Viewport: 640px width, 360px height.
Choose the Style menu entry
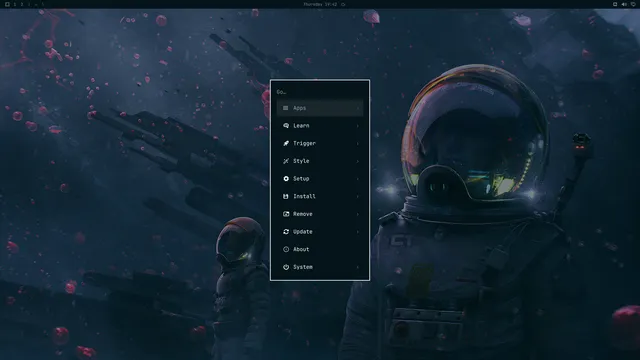(x=320, y=161)
